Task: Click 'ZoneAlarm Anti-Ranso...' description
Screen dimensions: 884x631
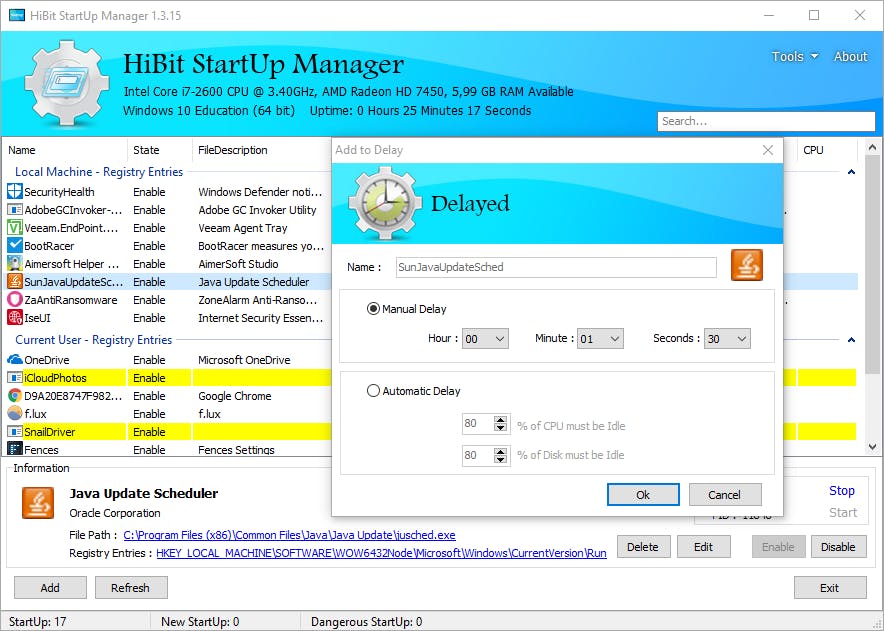Action: (258, 300)
